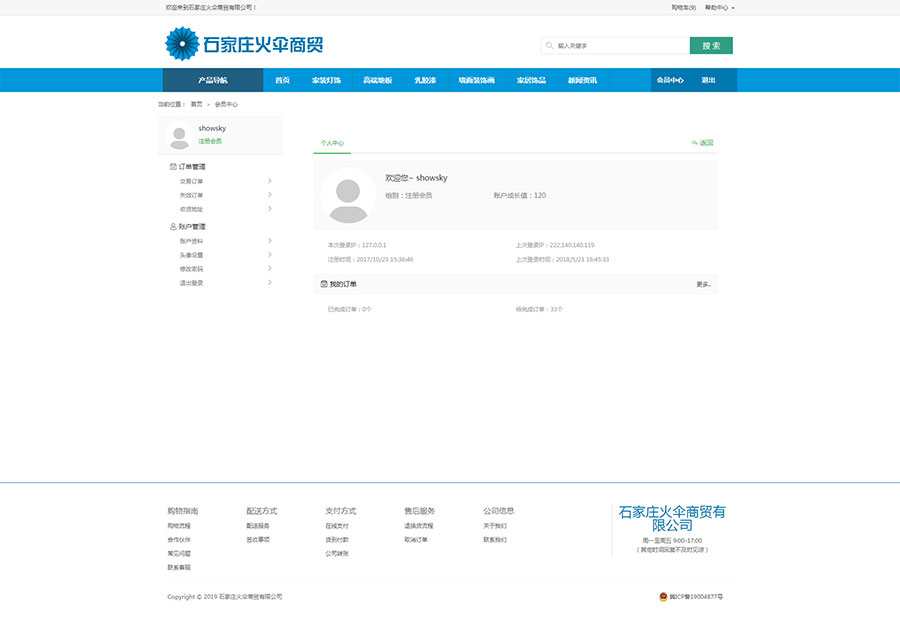
Task: Click the 订单管理 section icon
Action: [173, 167]
